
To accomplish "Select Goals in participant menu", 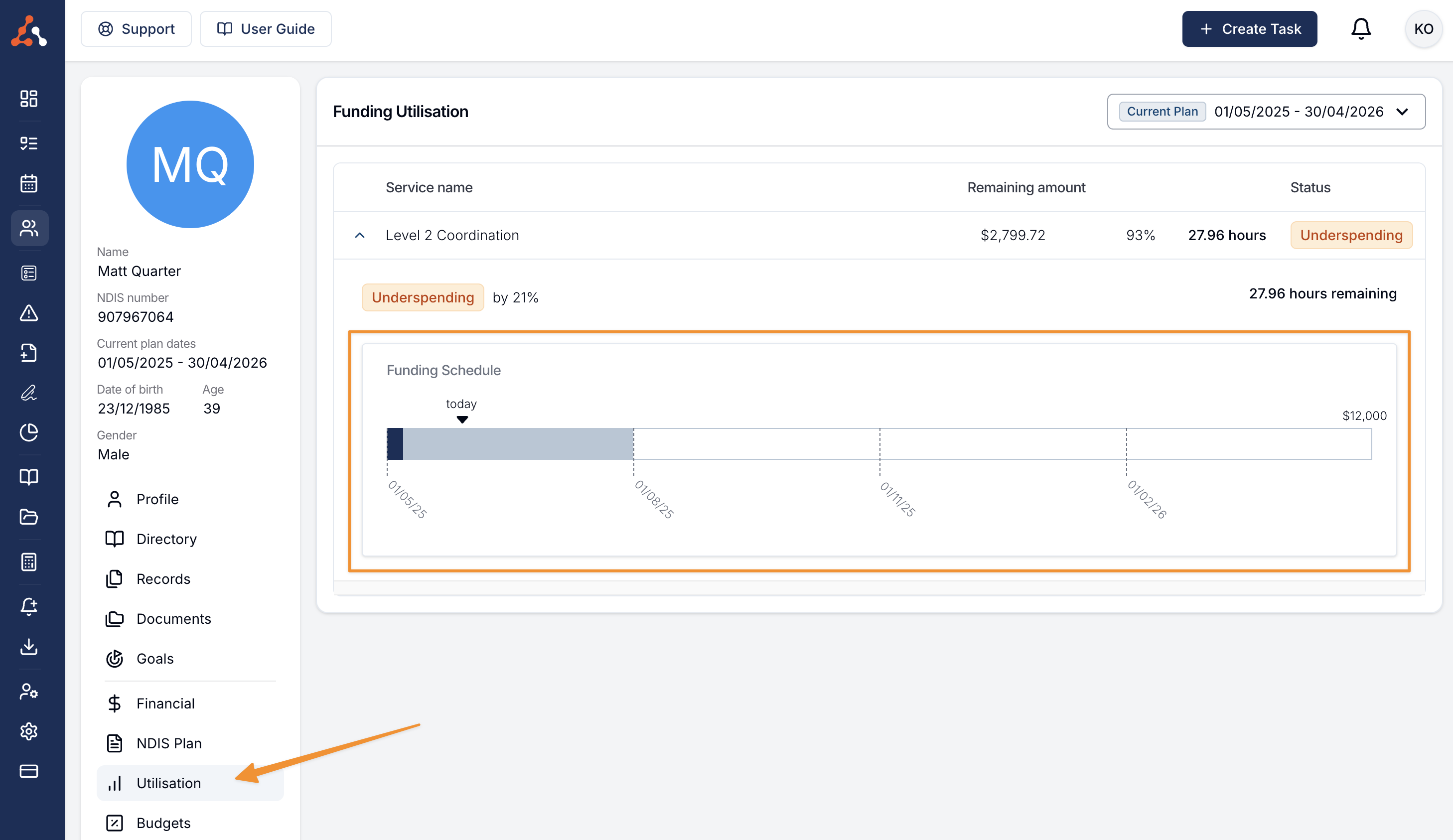I will pos(154,658).
